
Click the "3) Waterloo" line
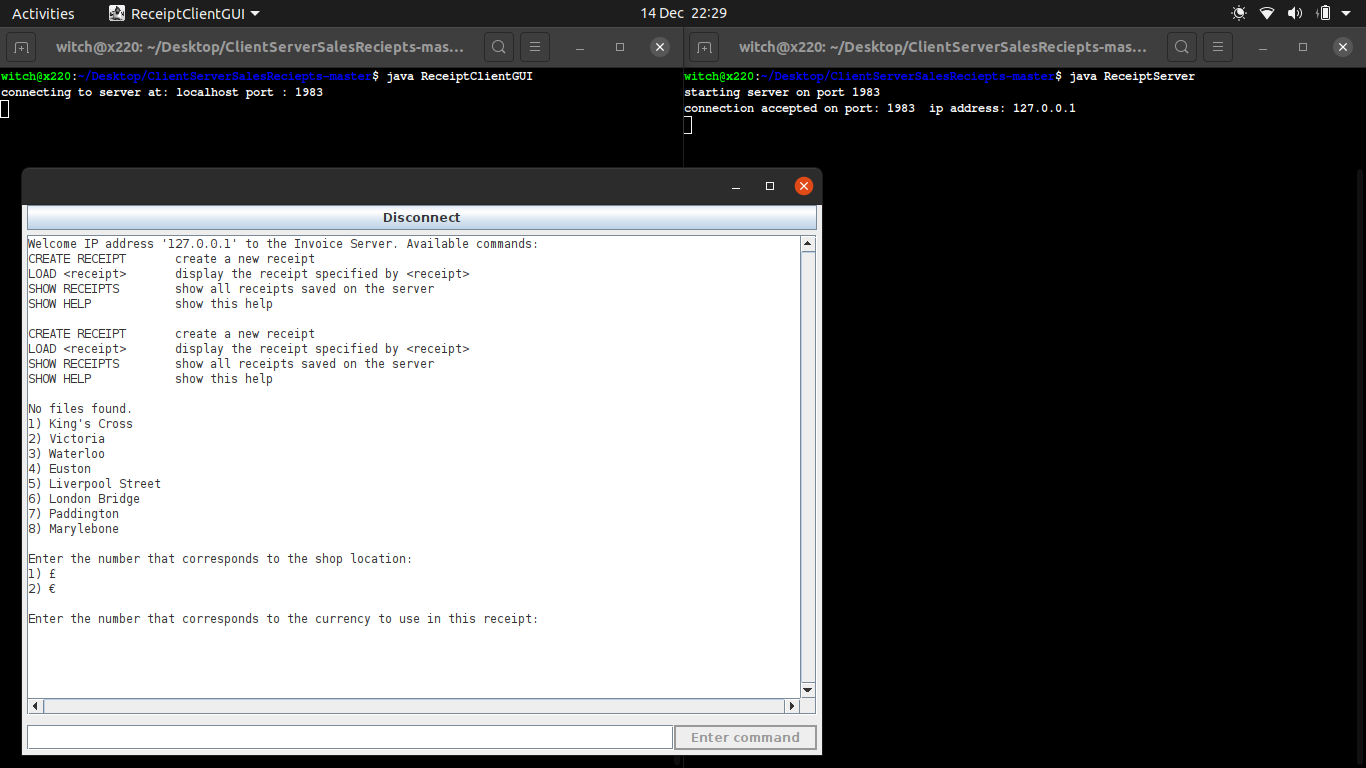66,454
